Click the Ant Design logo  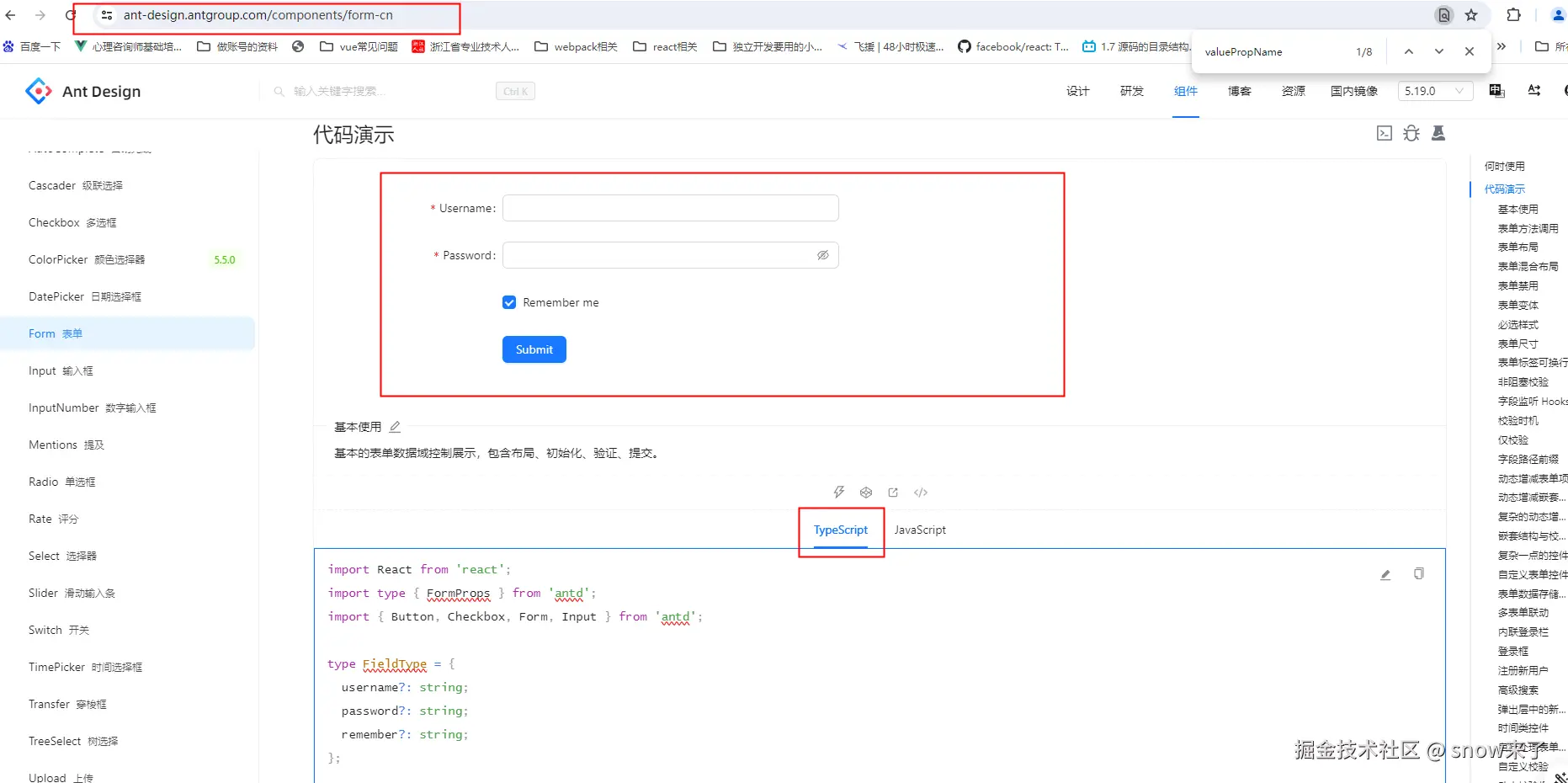coord(83,91)
